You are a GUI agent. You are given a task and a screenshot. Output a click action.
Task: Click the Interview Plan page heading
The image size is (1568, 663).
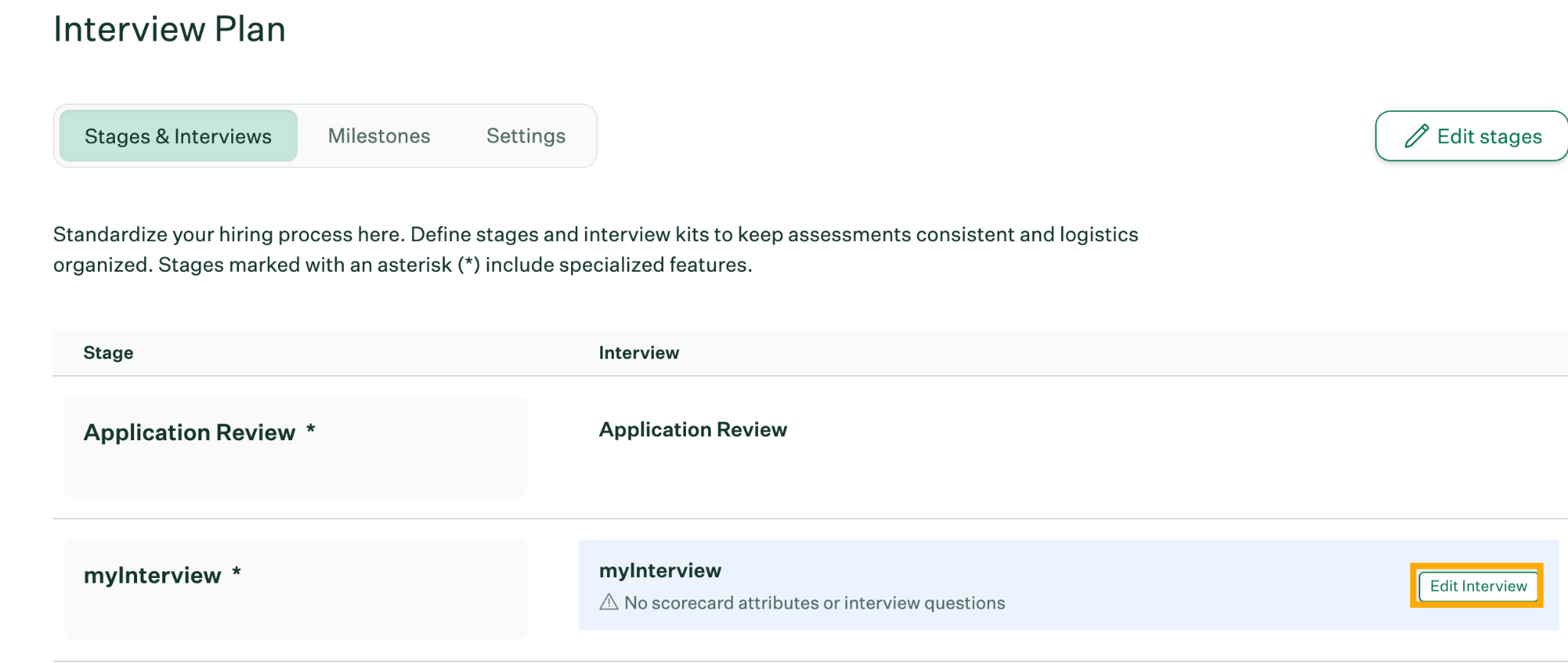point(169,30)
